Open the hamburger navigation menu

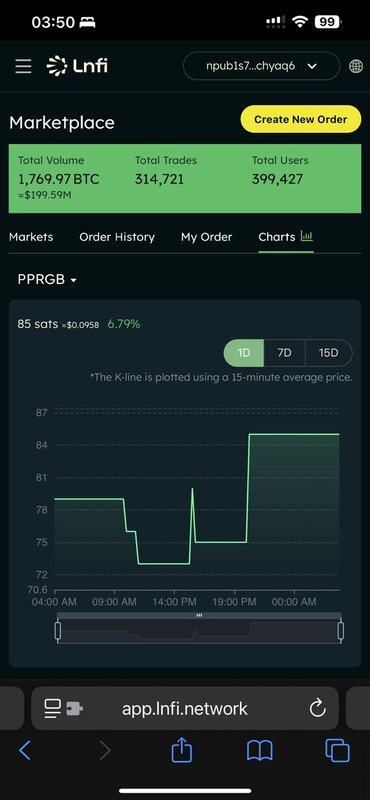pyautogui.click(x=23, y=66)
